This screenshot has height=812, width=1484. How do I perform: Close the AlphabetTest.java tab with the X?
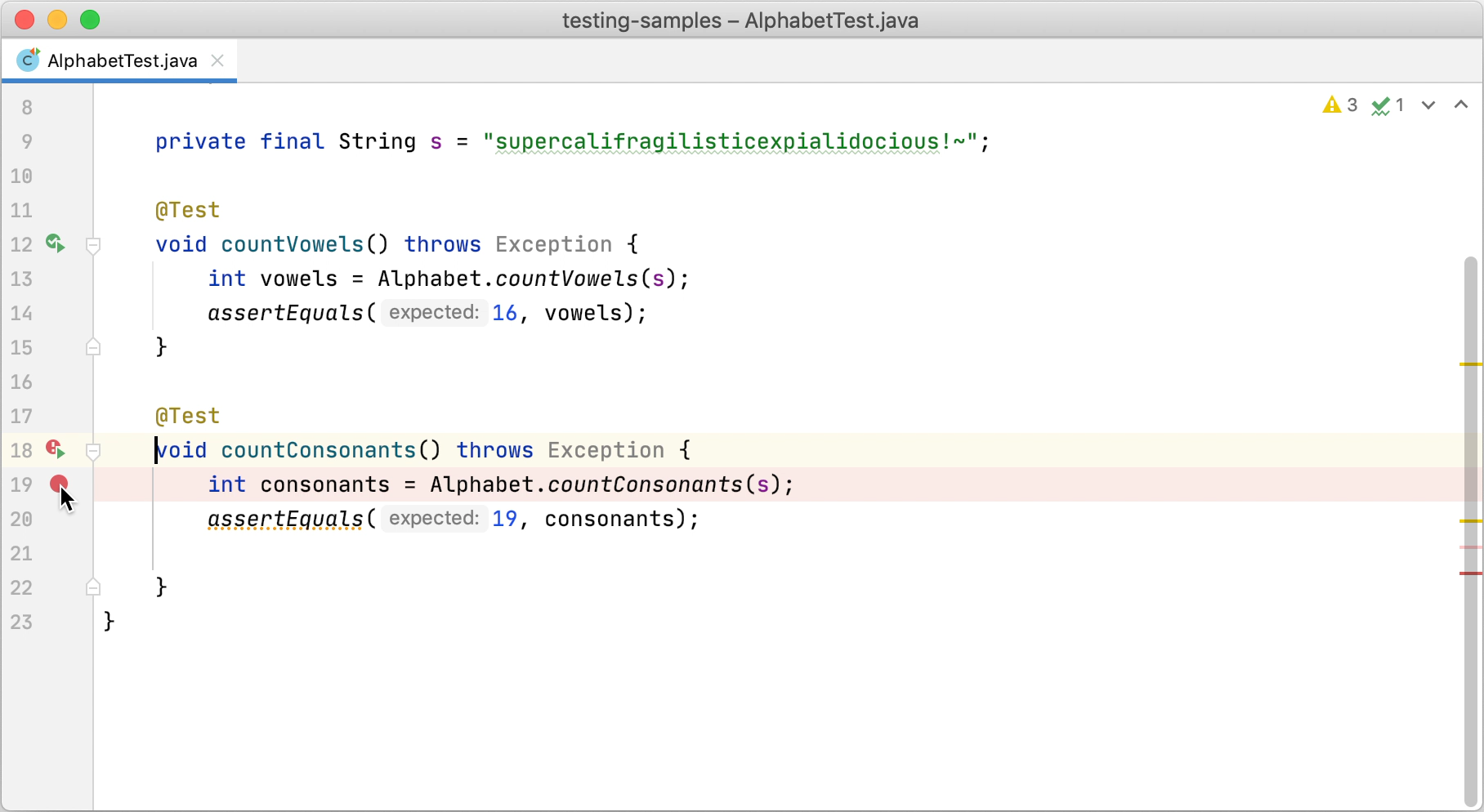(x=217, y=60)
